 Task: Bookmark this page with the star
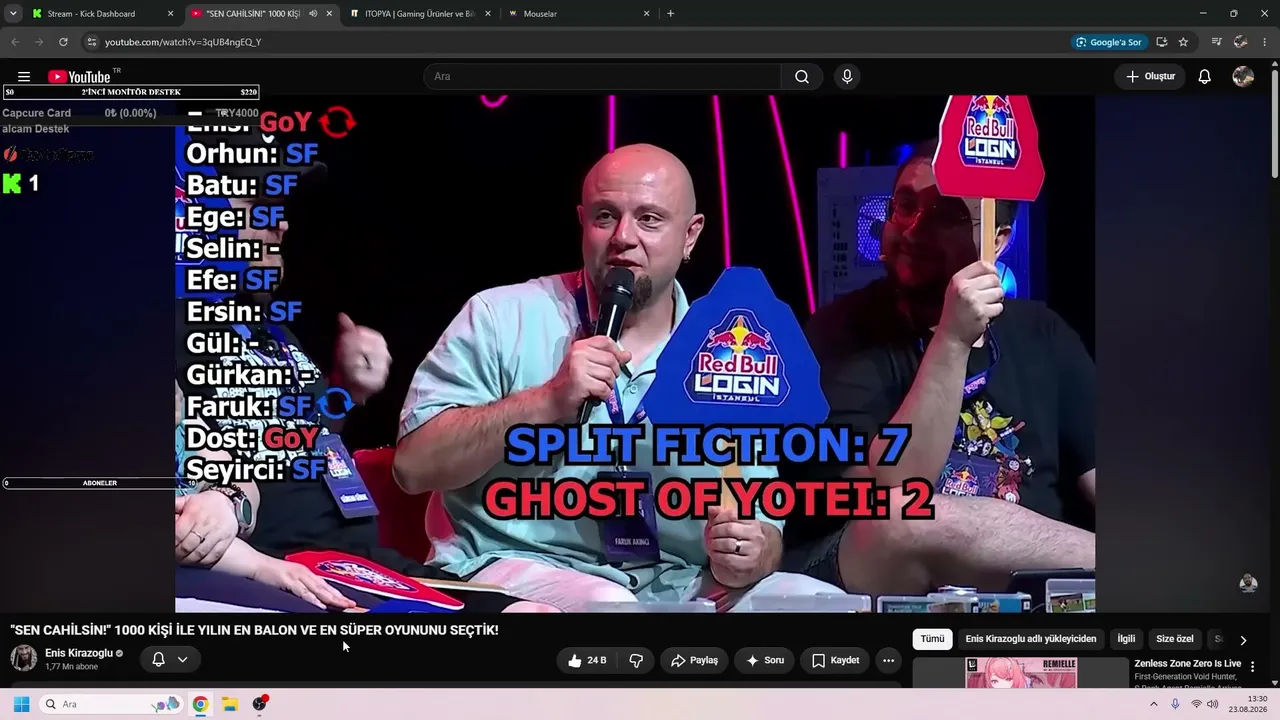click(1183, 42)
